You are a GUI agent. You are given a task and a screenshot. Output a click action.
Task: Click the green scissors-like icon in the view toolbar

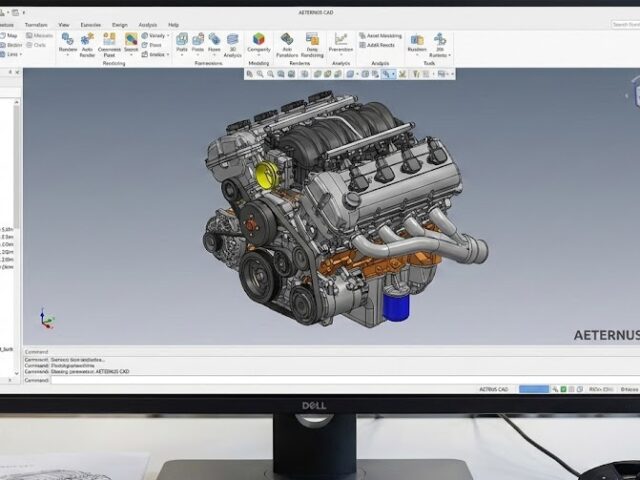tap(402, 74)
